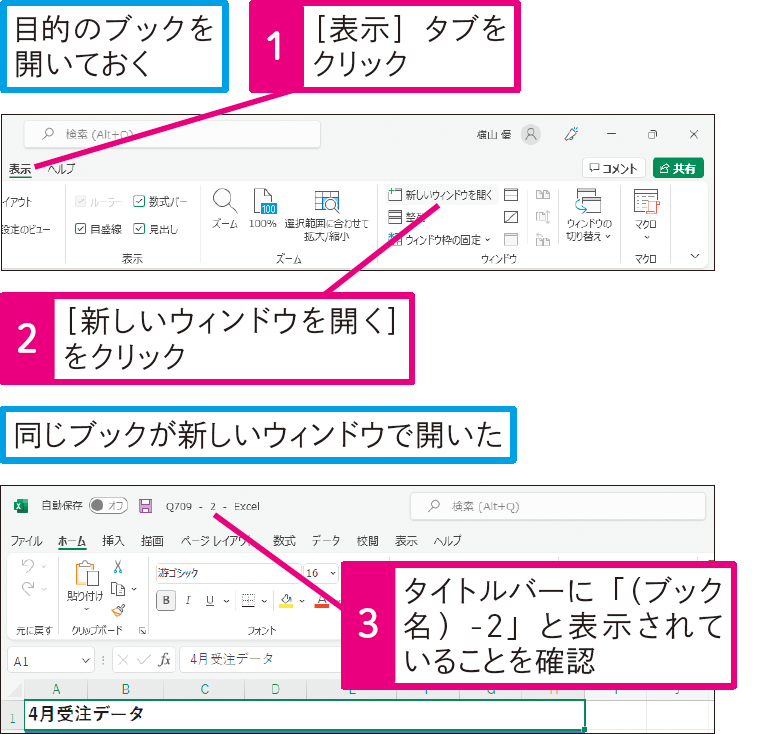Click the cut scissors icon
The width and height of the screenshot is (783, 734).
118,566
